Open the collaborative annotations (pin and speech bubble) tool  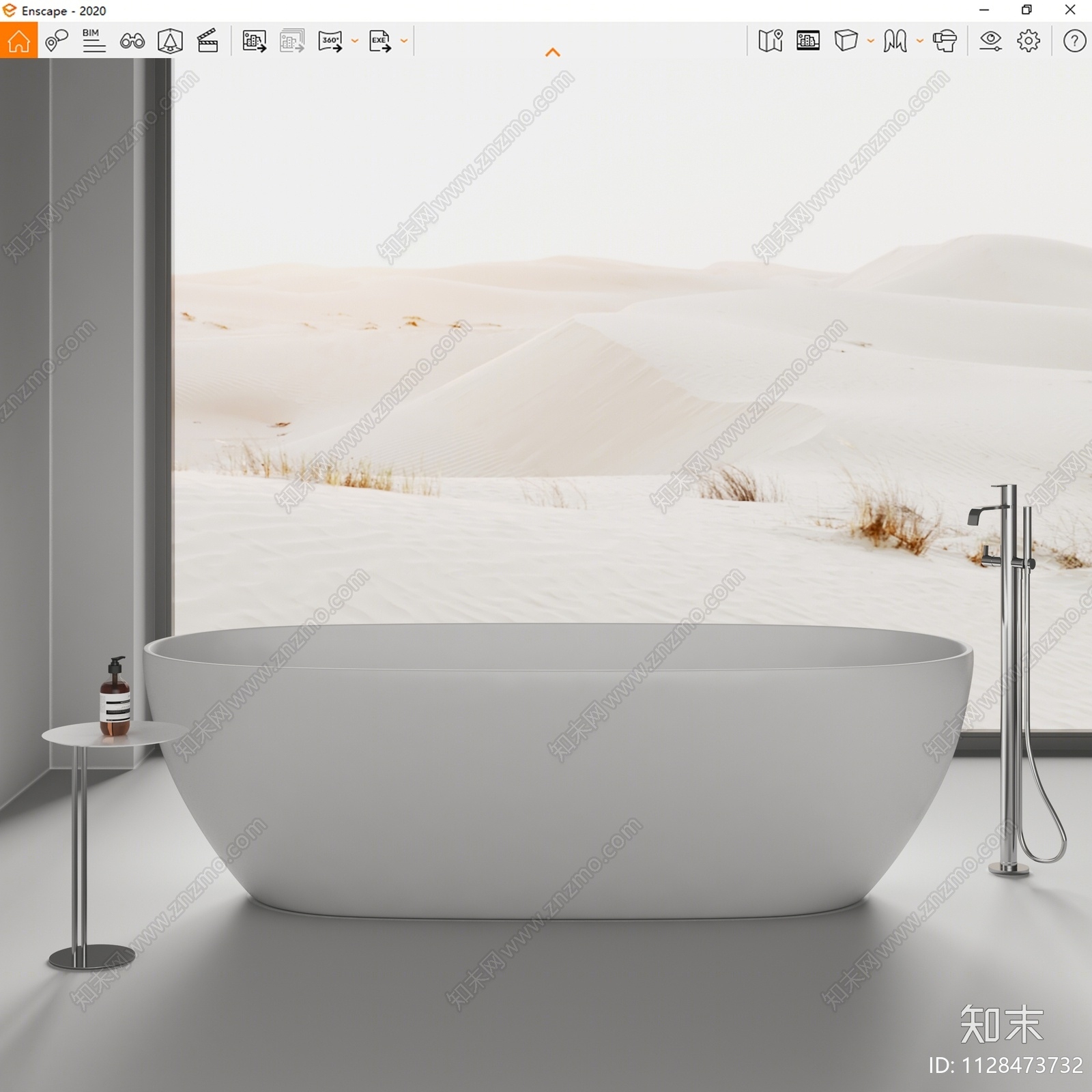coord(57,41)
